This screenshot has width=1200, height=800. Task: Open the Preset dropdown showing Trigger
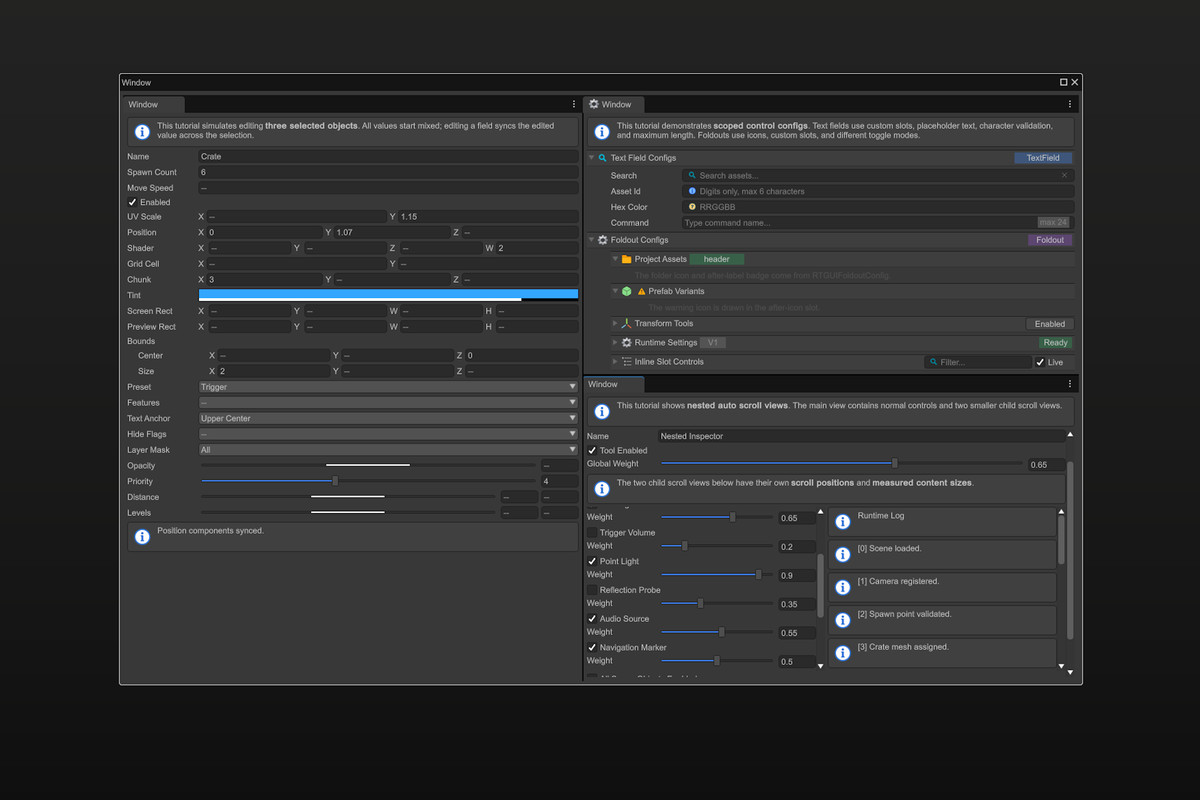pos(388,387)
